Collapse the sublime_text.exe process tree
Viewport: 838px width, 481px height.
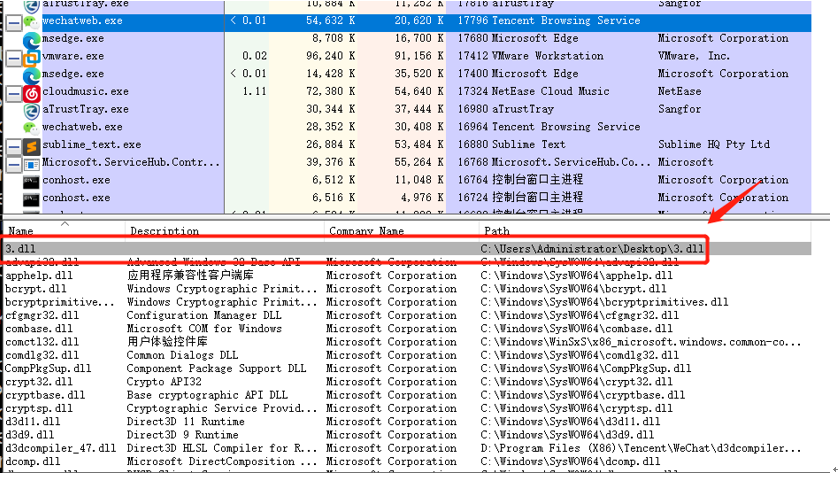point(14,146)
